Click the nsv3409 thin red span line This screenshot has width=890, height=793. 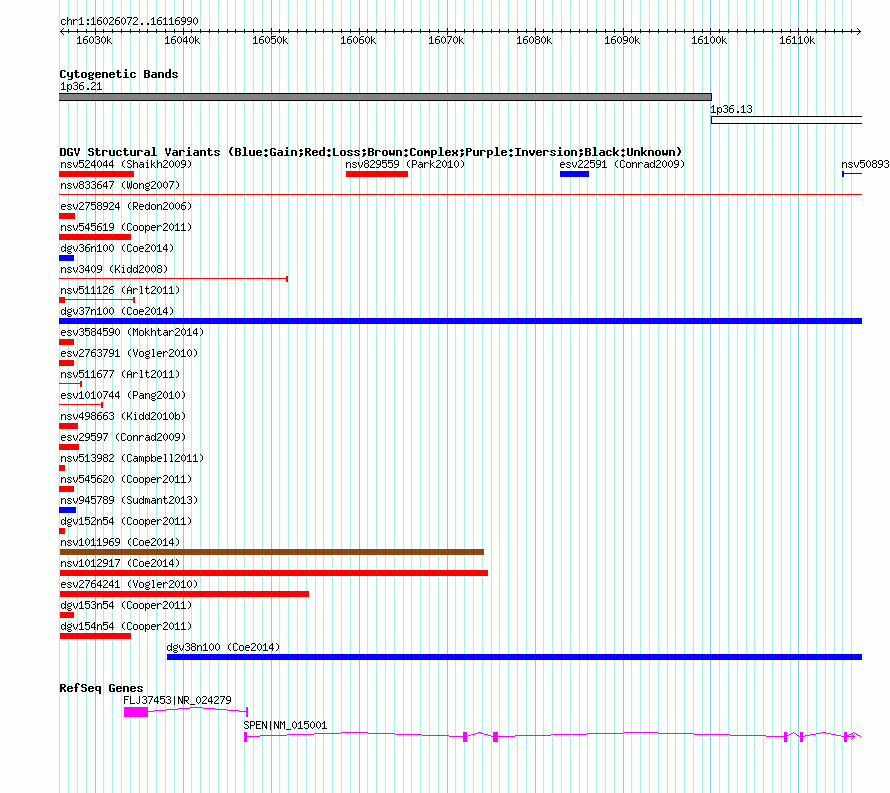174,279
